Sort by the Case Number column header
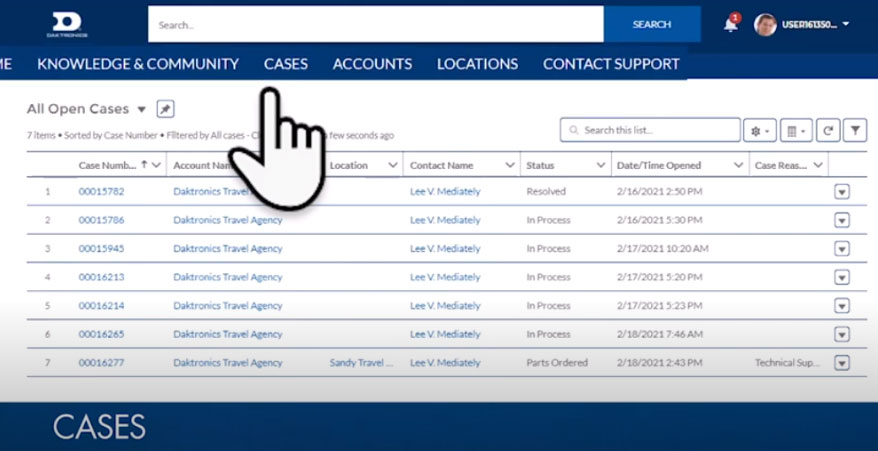878x451 pixels. [108, 165]
